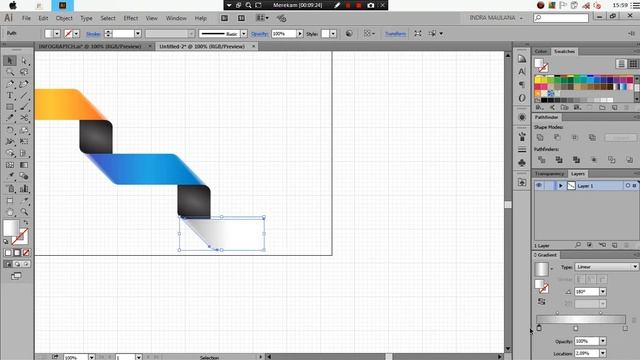Select the Lasso tool
640x360 pixels.
(x=24, y=72)
